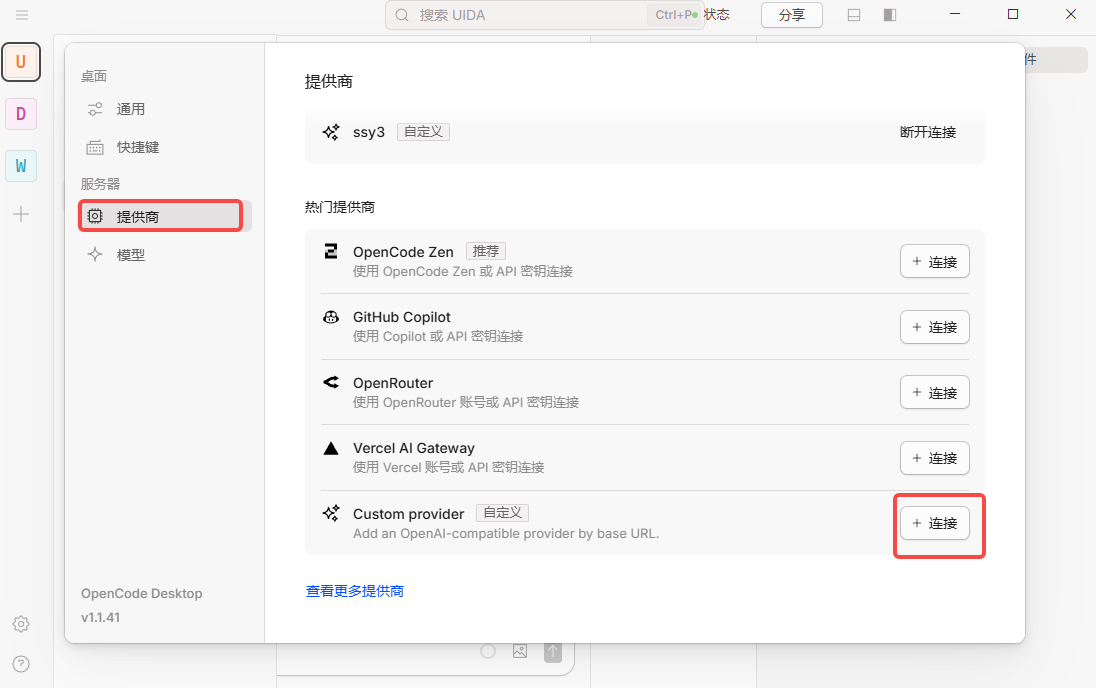Click the Vercel AI Gateway name text
This screenshot has width=1096, height=688.
click(x=414, y=448)
